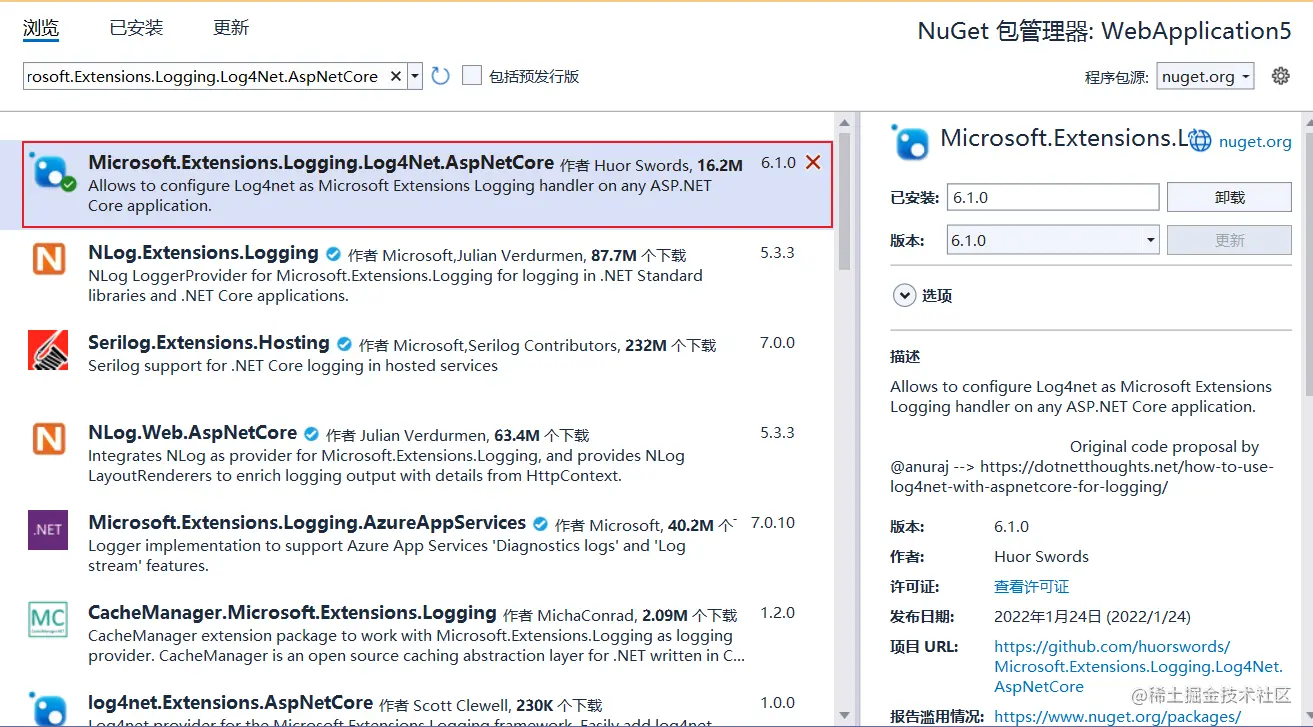Select CacheManager.Microsoft.Extensions.Logging package title
This screenshot has width=1313, height=727.
pyautogui.click(x=292, y=613)
